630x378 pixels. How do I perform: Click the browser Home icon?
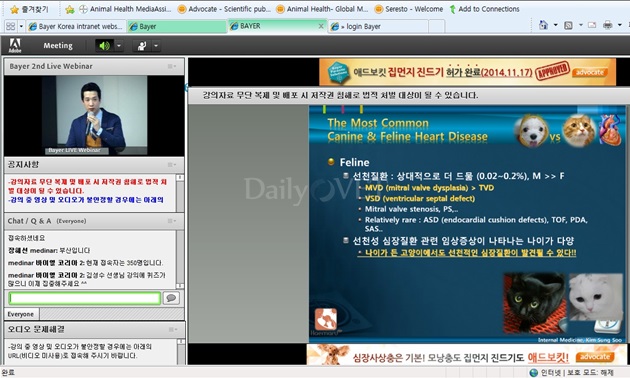pyautogui.click(x=543, y=25)
